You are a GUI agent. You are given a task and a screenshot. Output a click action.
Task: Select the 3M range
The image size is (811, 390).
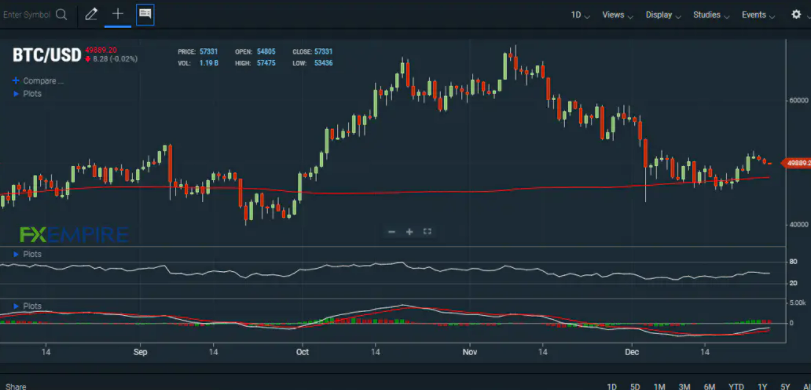[684, 386]
